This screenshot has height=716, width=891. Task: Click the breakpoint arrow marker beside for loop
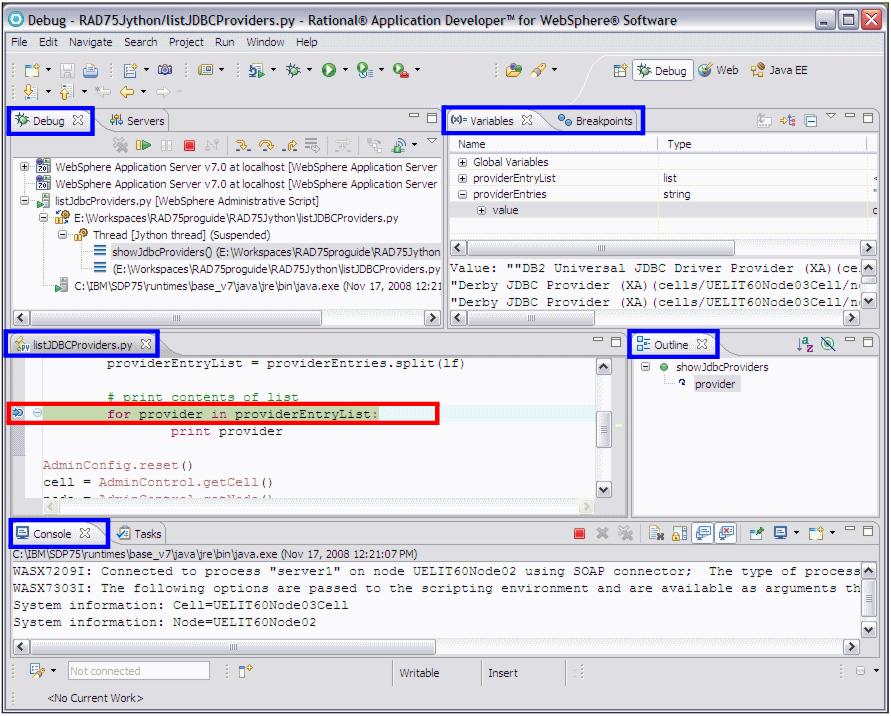18,413
